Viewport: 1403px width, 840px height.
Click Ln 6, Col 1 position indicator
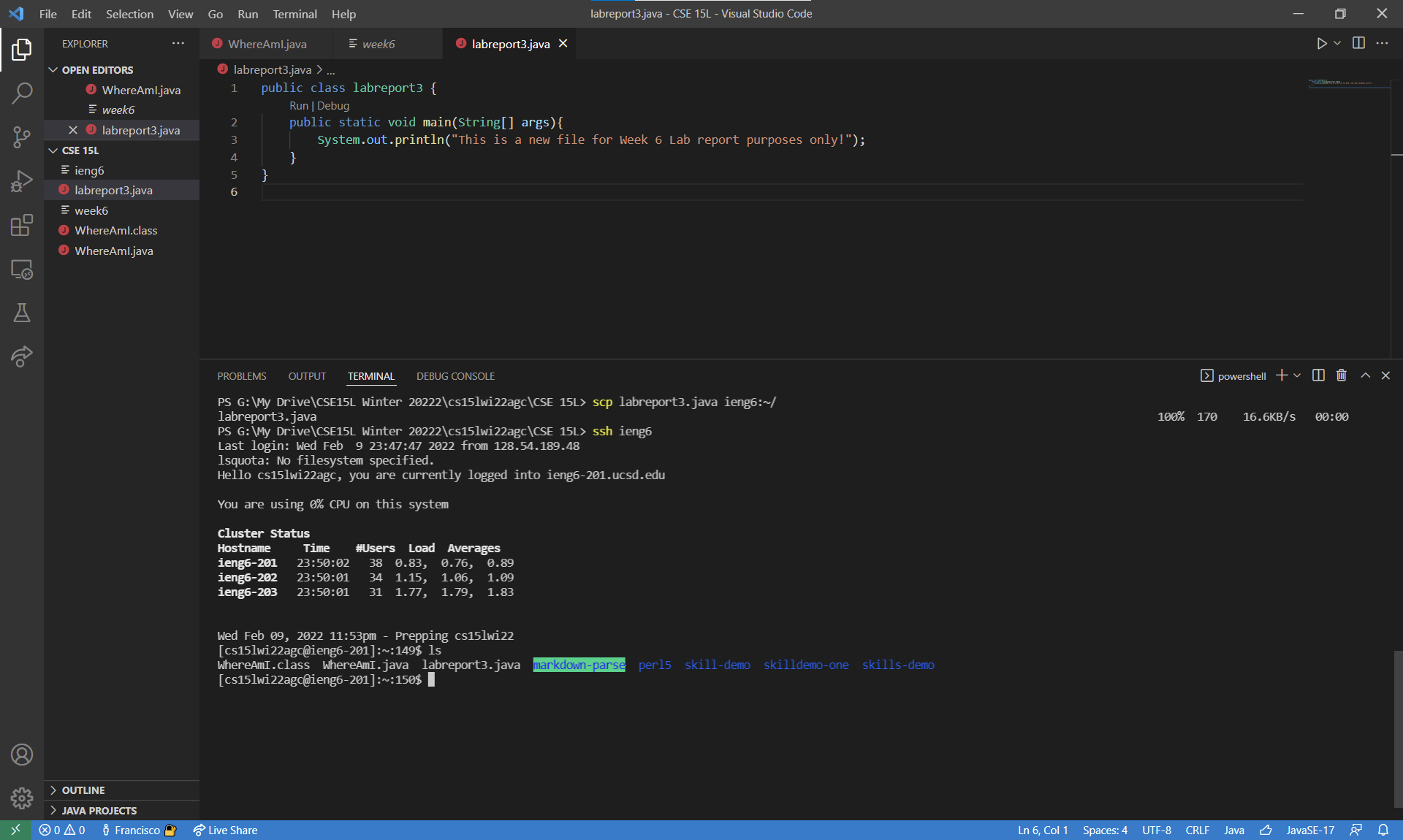pos(1043,831)
